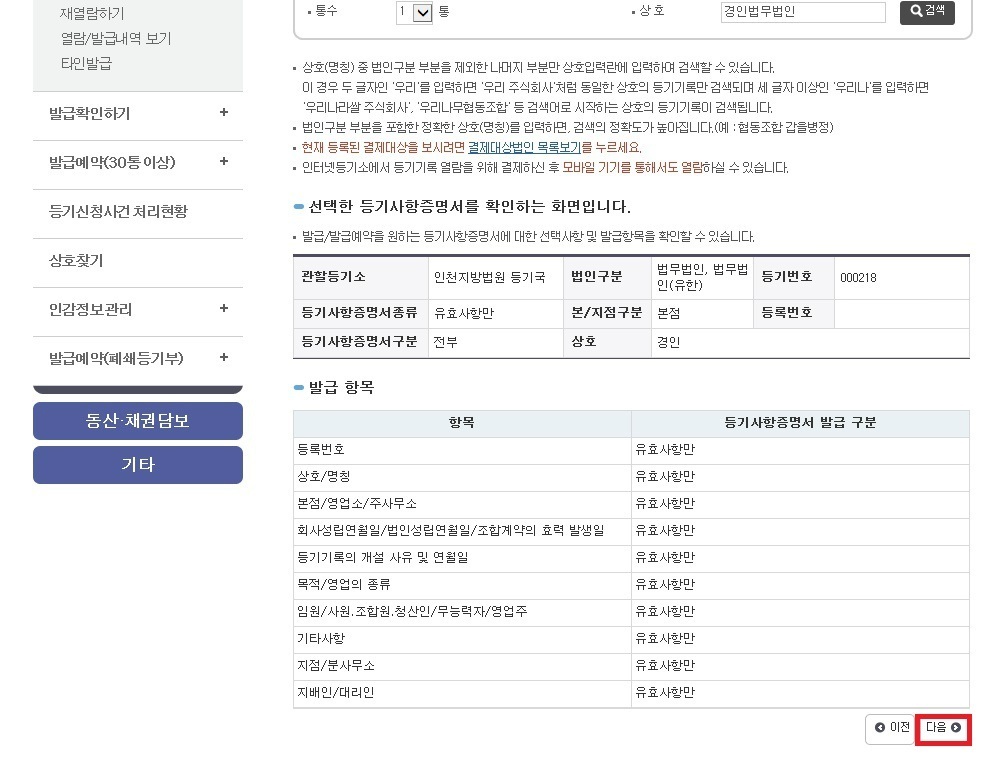Click the 목적/영업의 종류 row
Image resolution: width=988 pixels, height=760 pixels.
pos(631,586)
